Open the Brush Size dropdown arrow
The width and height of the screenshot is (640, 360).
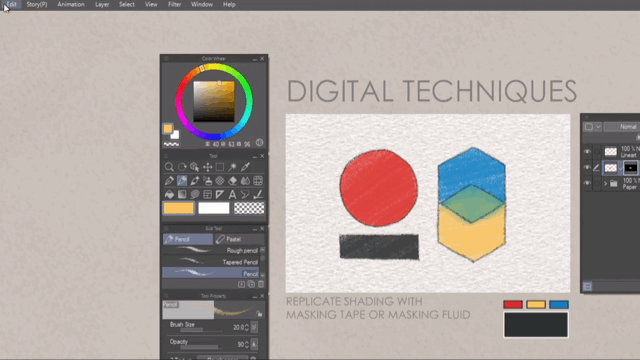pyautogui.click(x=254, y=327)
